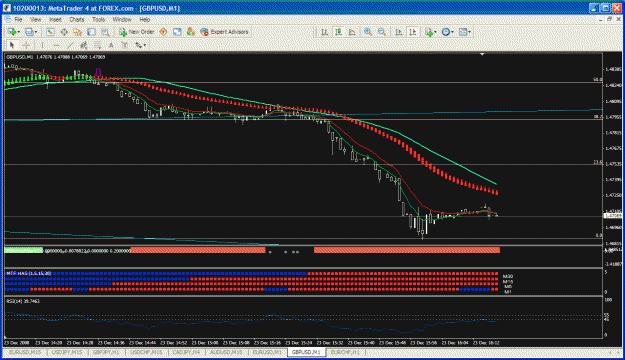Select the Trendline drawing tool
This screenshot has width=625, height=360.
[70, 45]
